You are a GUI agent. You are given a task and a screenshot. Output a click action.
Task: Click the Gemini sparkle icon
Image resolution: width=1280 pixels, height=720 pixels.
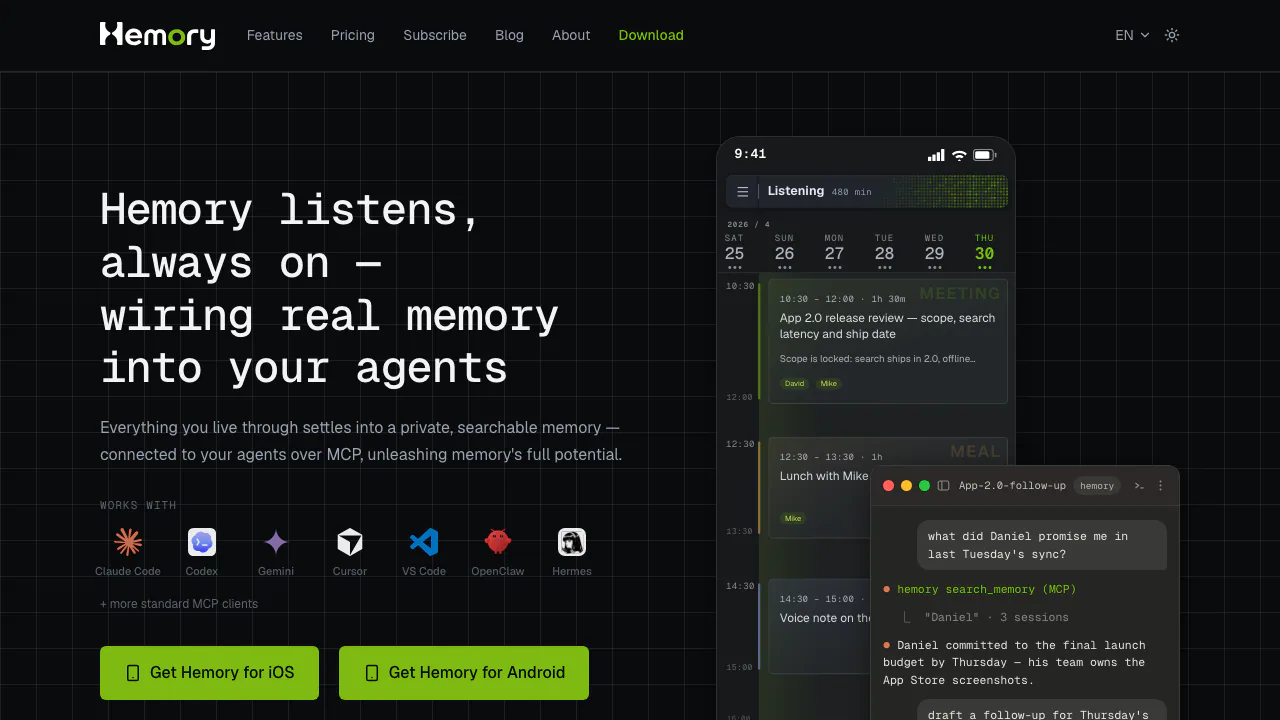(276, 542)
